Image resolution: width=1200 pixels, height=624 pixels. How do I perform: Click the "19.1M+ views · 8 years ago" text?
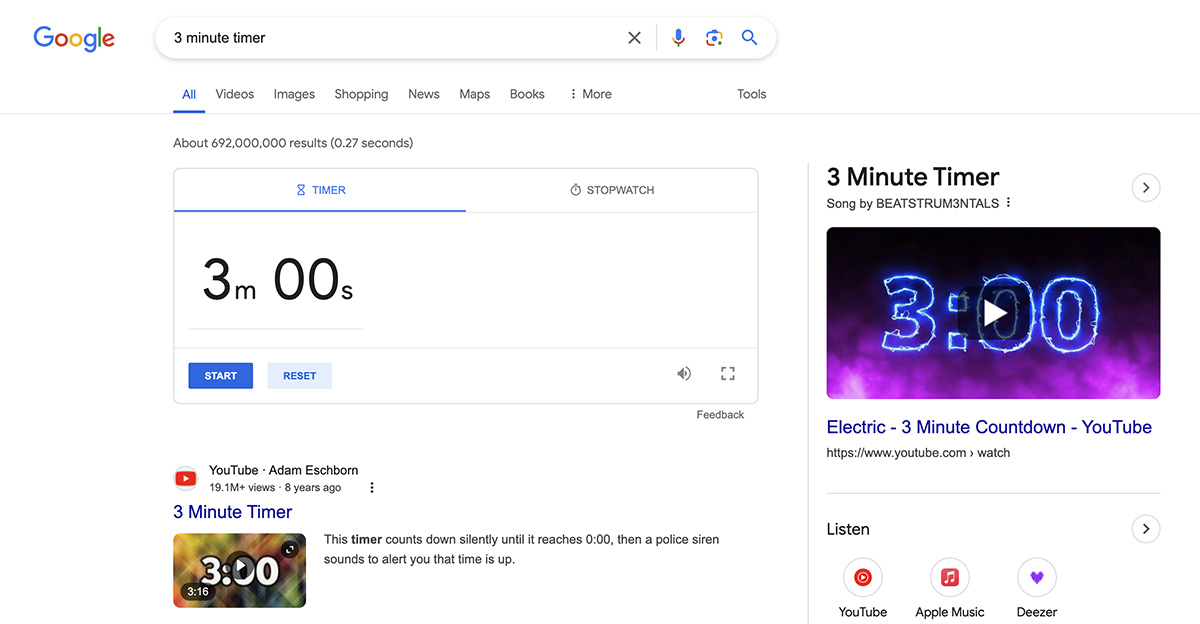point(275,488)
